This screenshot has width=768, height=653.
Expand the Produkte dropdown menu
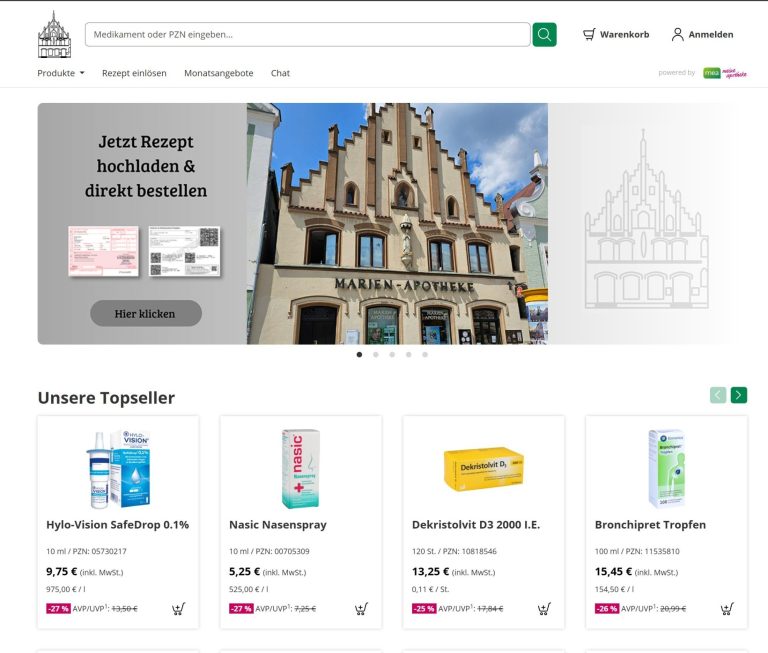tap(61, 73)
